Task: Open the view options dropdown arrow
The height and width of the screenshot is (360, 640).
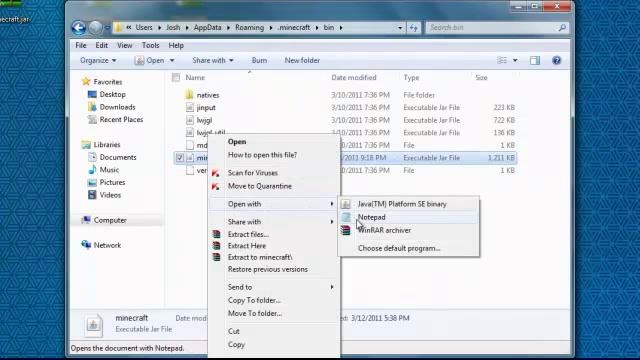Action: click(x=515, y=60)
